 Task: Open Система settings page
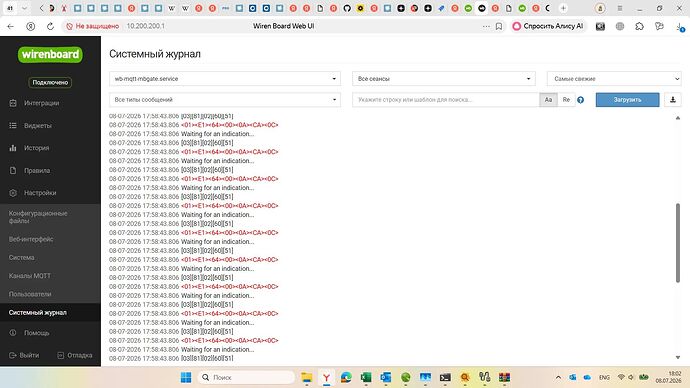point(22,257)
